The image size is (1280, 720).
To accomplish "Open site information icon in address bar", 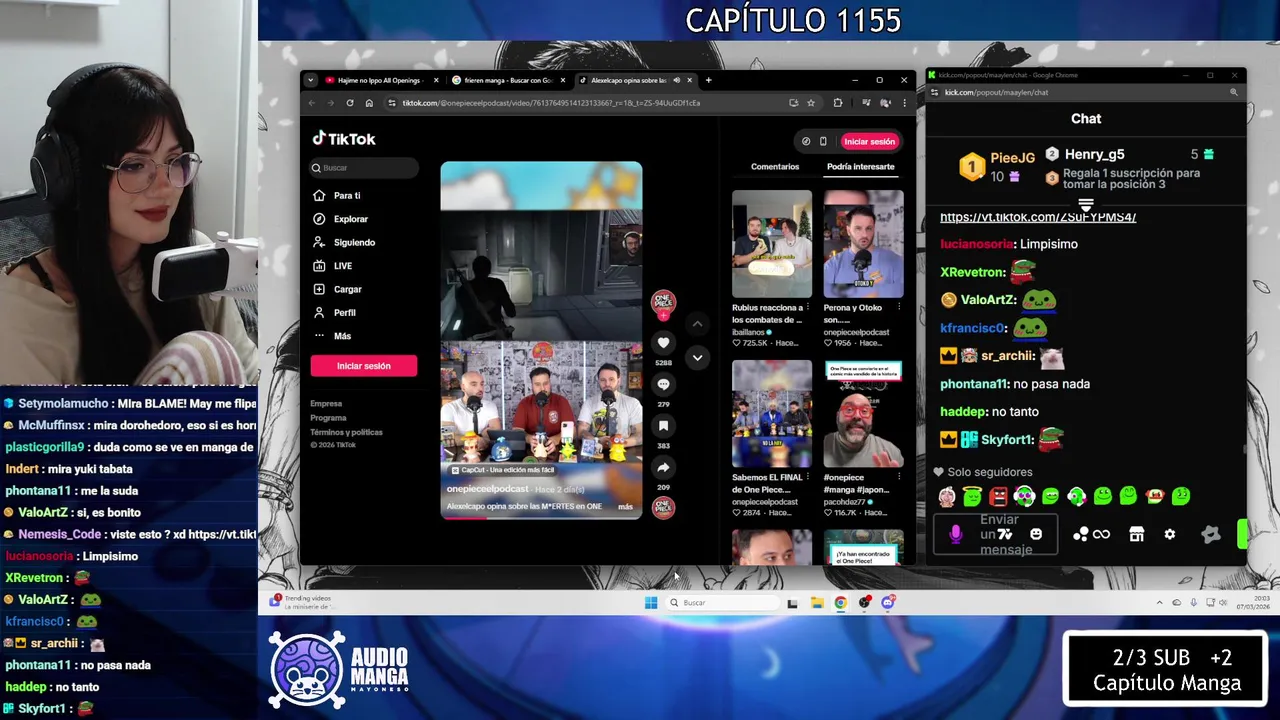I will (392, 103).
